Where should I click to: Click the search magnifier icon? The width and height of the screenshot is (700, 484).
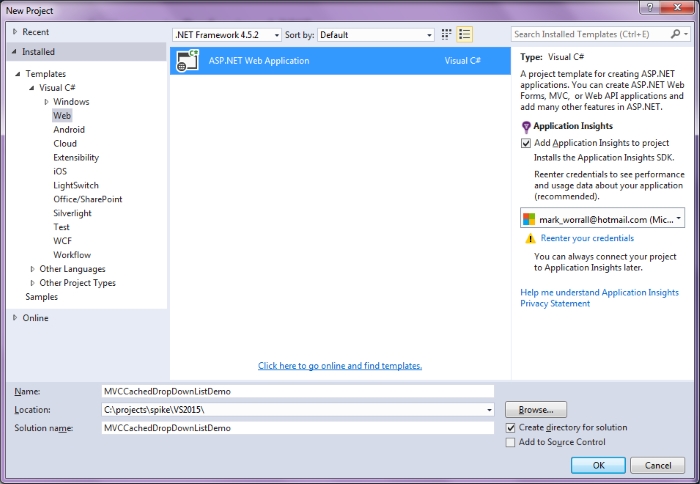pos(675,34)
